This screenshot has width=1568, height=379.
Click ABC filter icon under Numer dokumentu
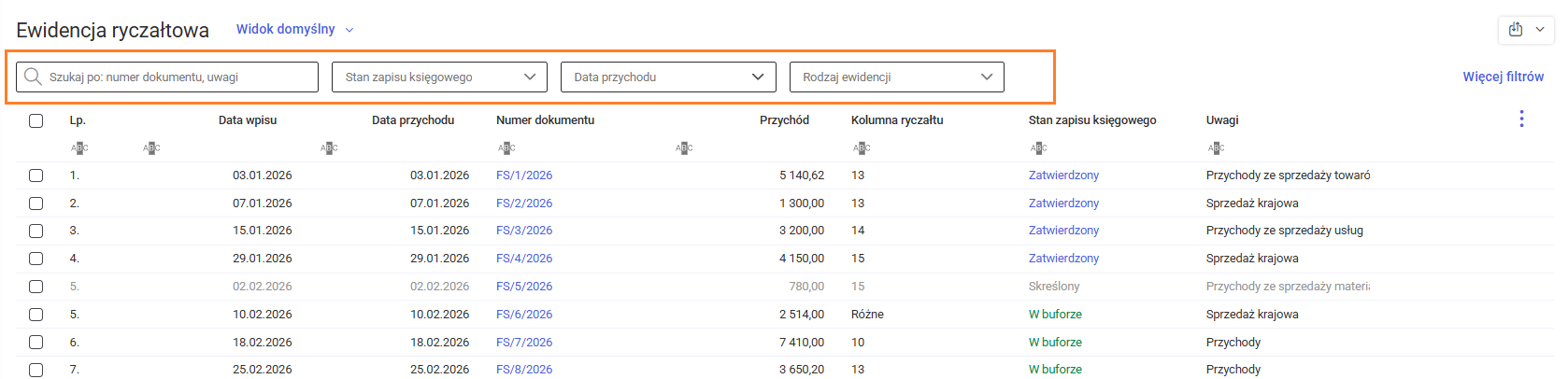click(x=506, y=148)
